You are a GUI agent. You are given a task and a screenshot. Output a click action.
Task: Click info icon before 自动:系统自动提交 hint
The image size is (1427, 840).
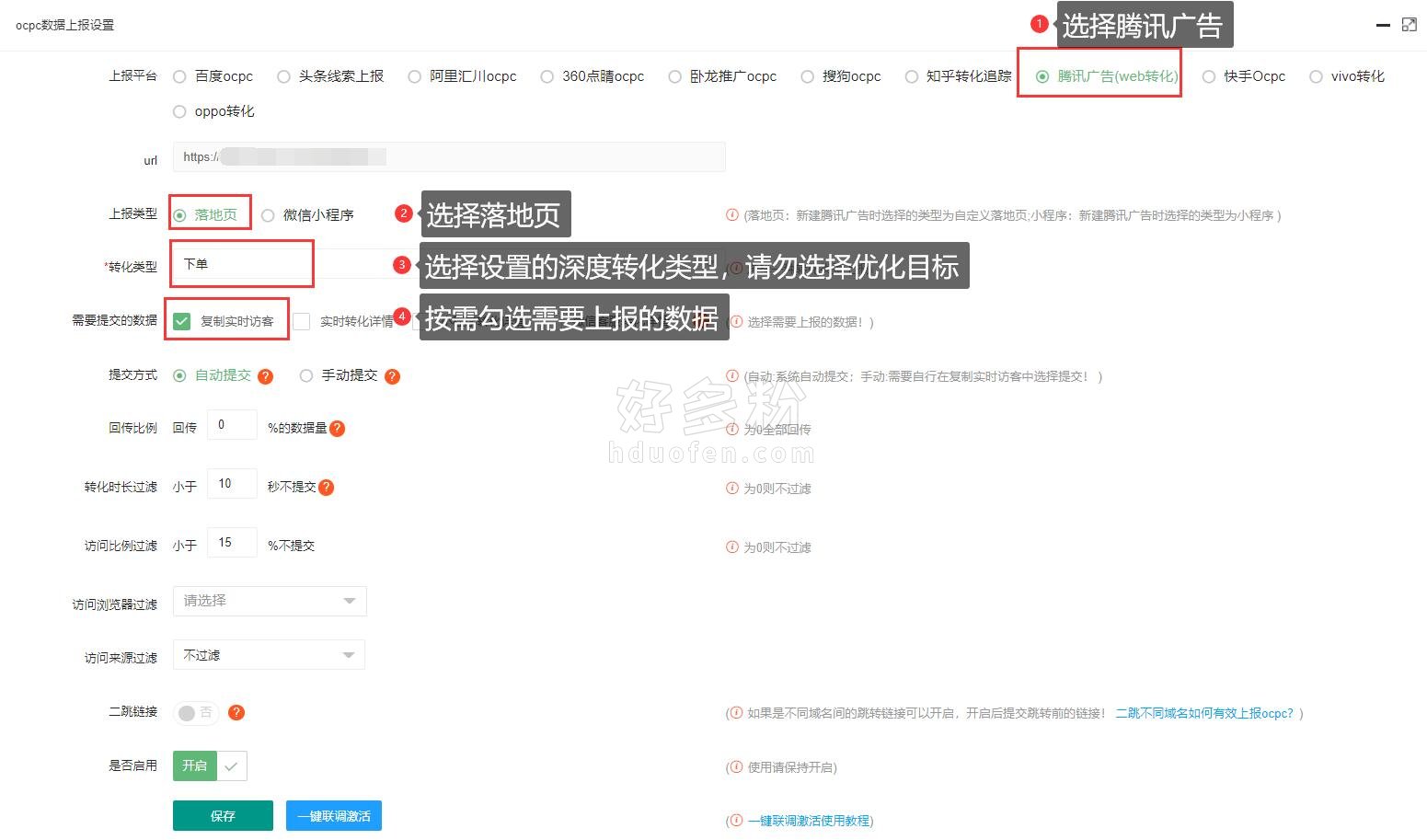pos(732,376)
